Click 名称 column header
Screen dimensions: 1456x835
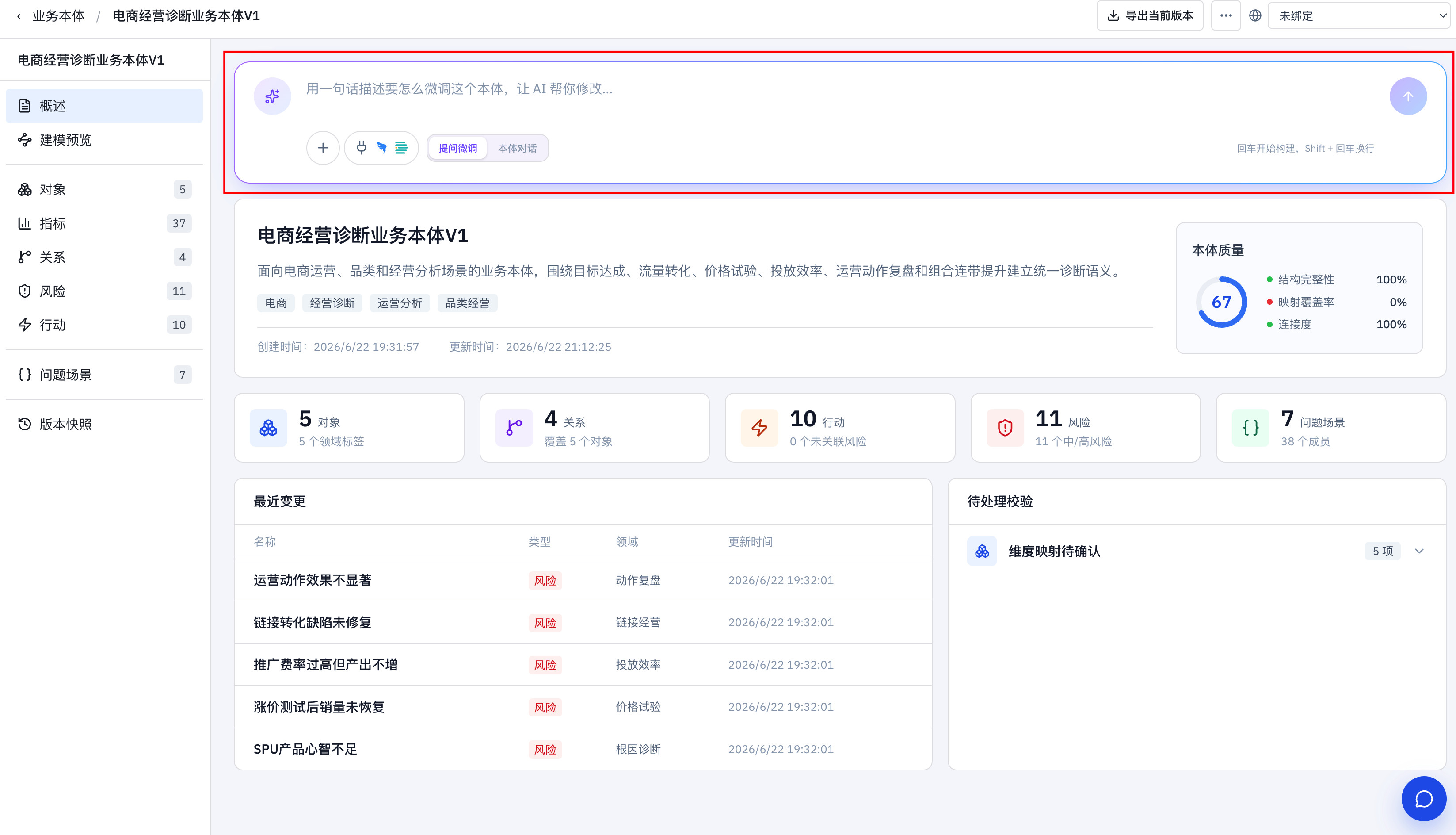265,541
